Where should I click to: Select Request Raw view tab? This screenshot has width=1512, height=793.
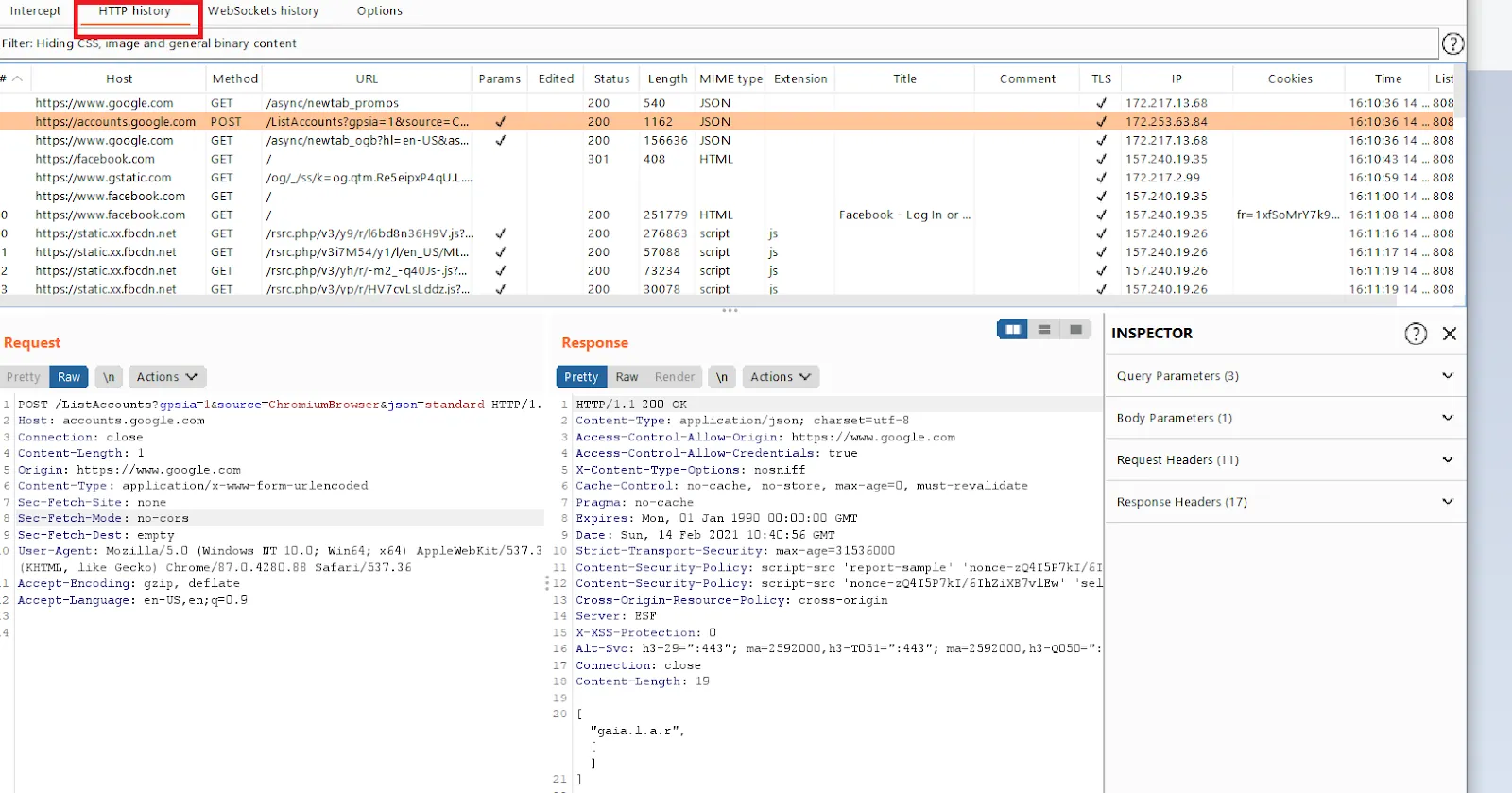[69, 377]
